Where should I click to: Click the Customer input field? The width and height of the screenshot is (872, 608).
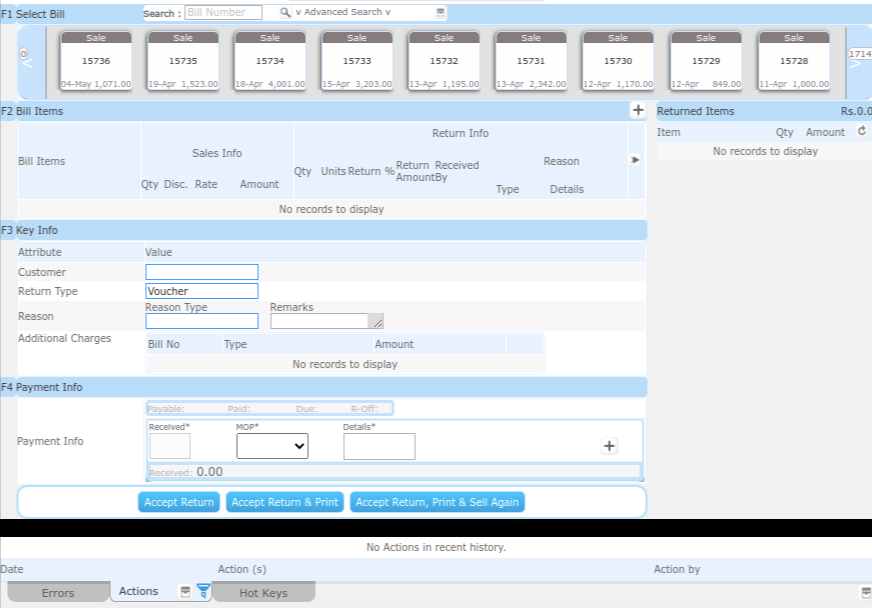point(202,272)
